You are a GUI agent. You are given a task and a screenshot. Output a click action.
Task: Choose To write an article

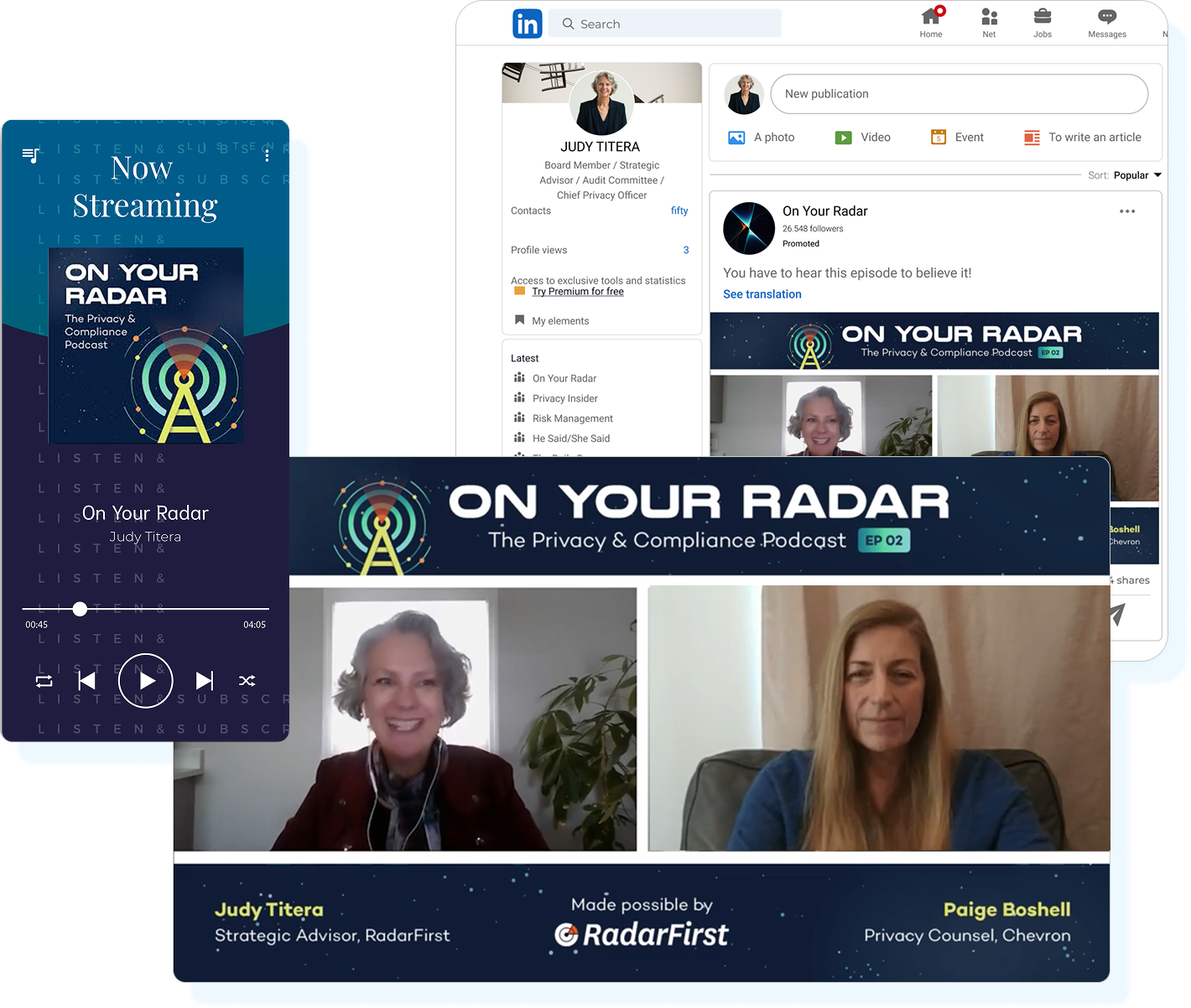[1082, 138]
